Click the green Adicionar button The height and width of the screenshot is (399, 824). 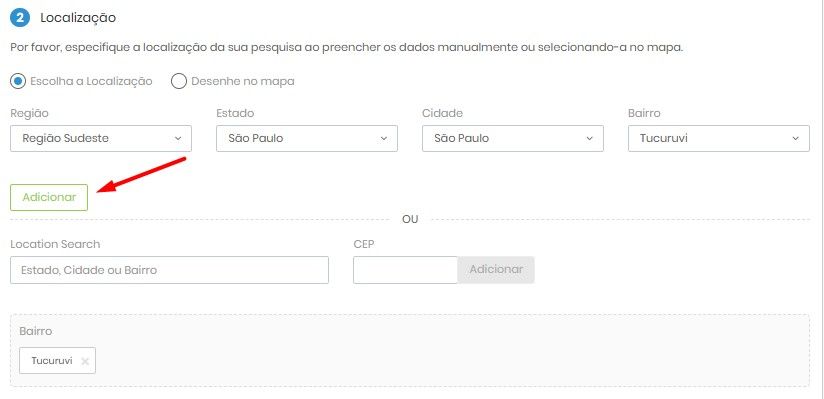coord(49,197)
